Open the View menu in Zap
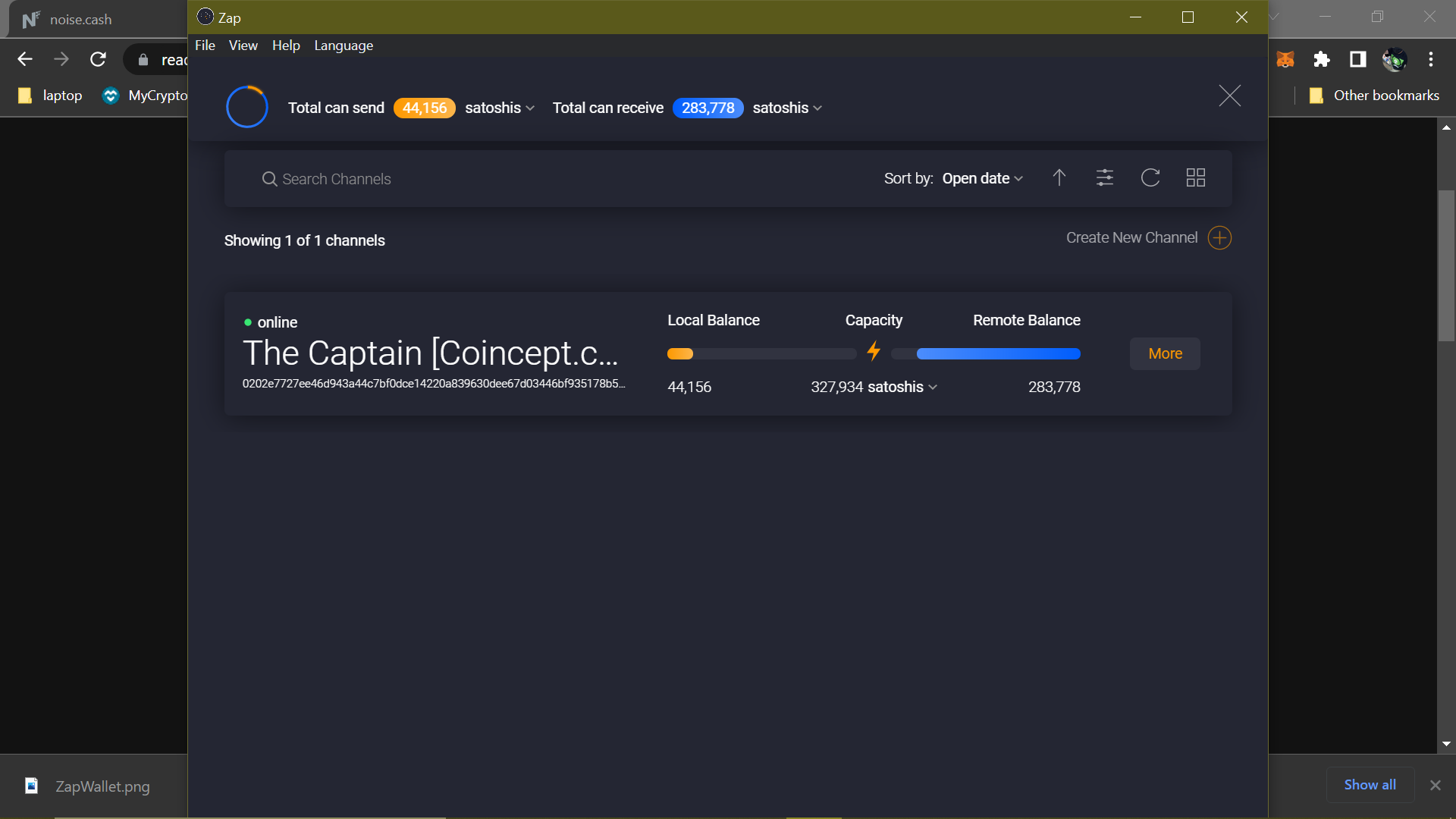This screenshot has height=819, width=1456. point(243,45)
